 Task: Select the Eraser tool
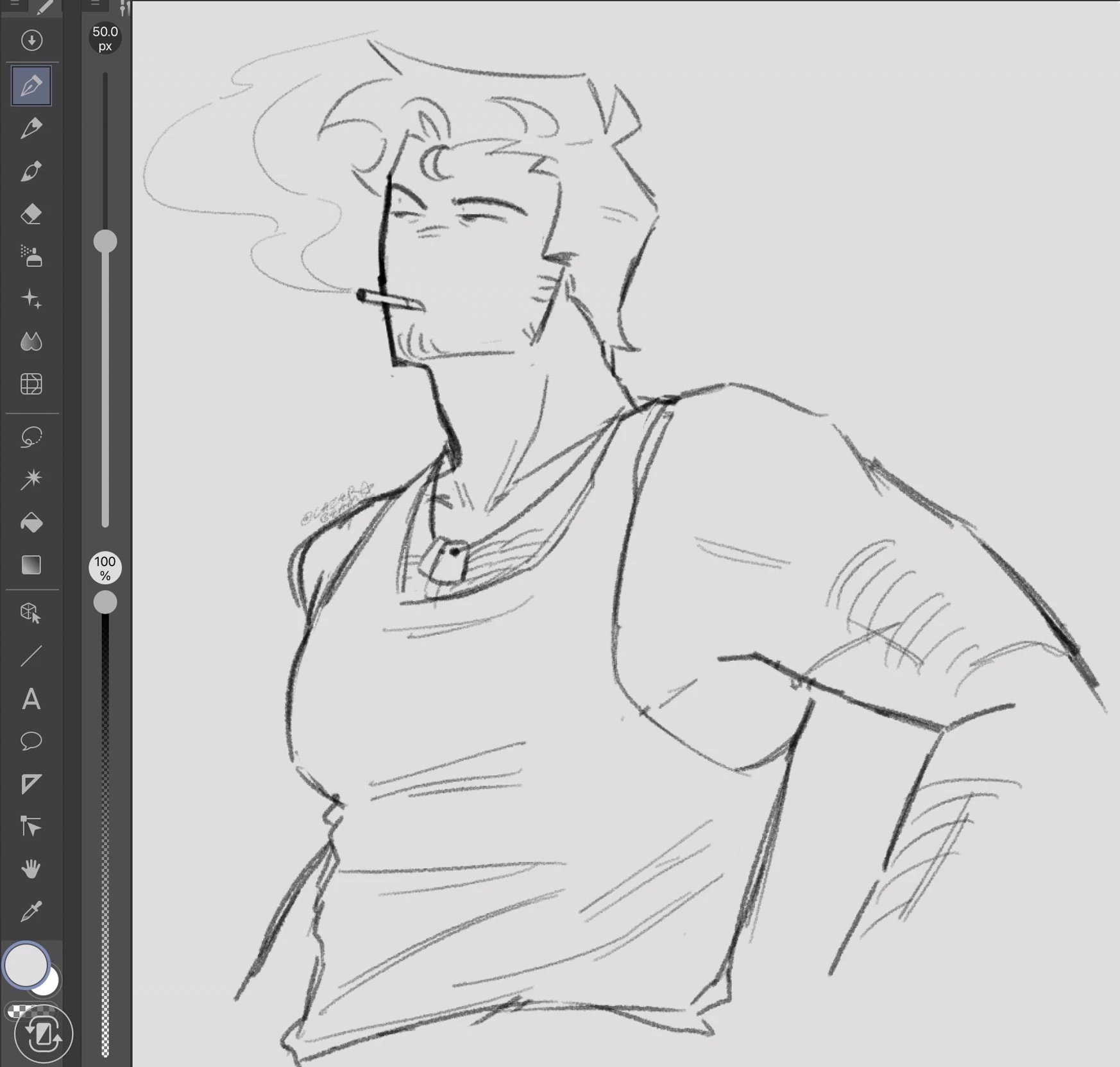pyautogui.click(x=31, y=214)
